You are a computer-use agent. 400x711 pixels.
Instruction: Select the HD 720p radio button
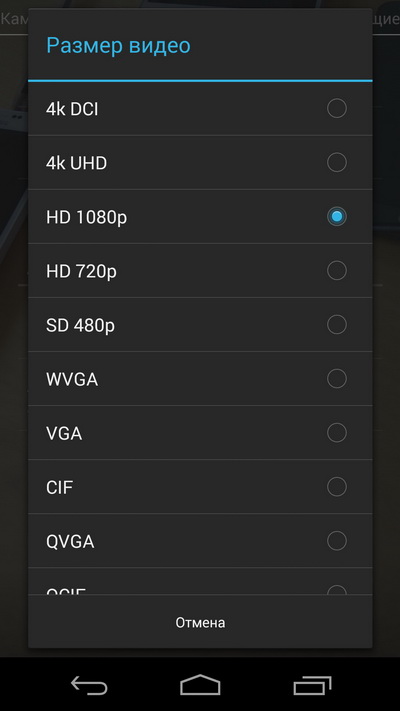337,270
